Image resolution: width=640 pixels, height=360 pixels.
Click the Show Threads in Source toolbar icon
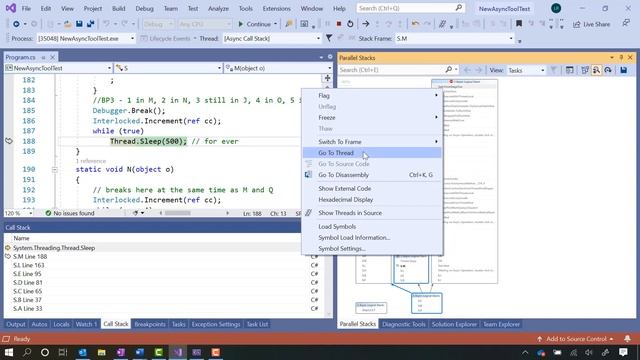click(442, 24)
